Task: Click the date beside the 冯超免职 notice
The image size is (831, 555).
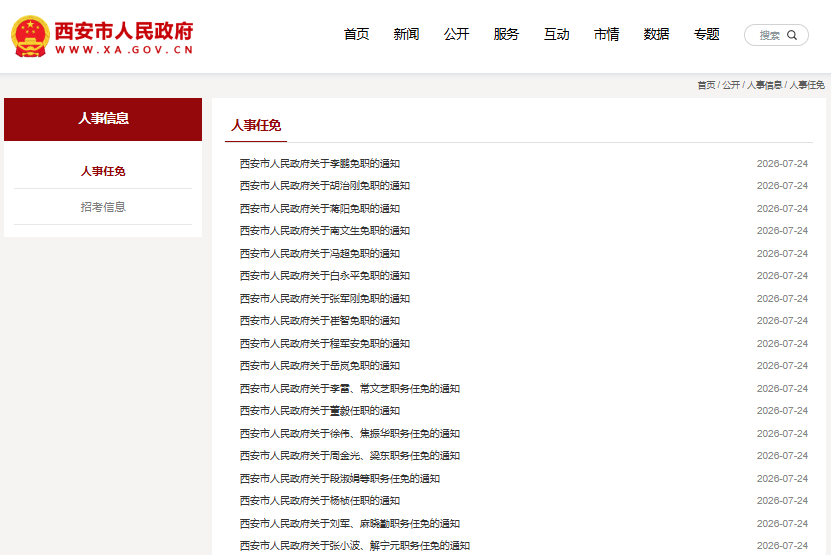Action: (x=782, y=253)
